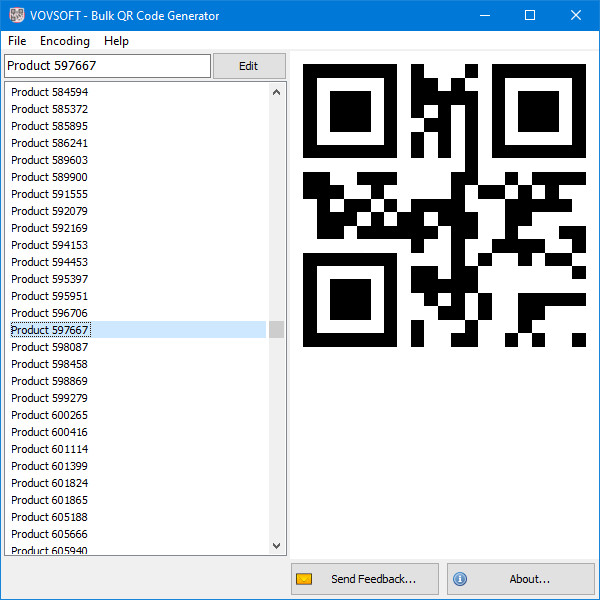The height and width of the screenshot is (600, 600).
Task: Minimize the Bulk QR Code Generator window
Action: click(x=485, y=15)
